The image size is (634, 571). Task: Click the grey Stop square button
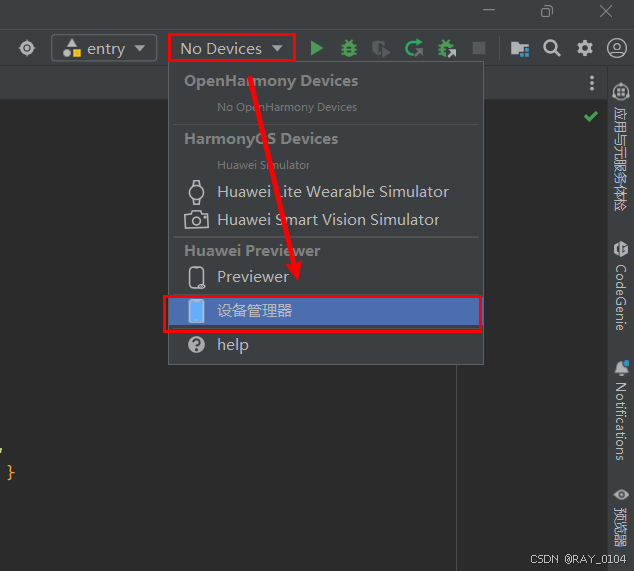pos(479,48)
